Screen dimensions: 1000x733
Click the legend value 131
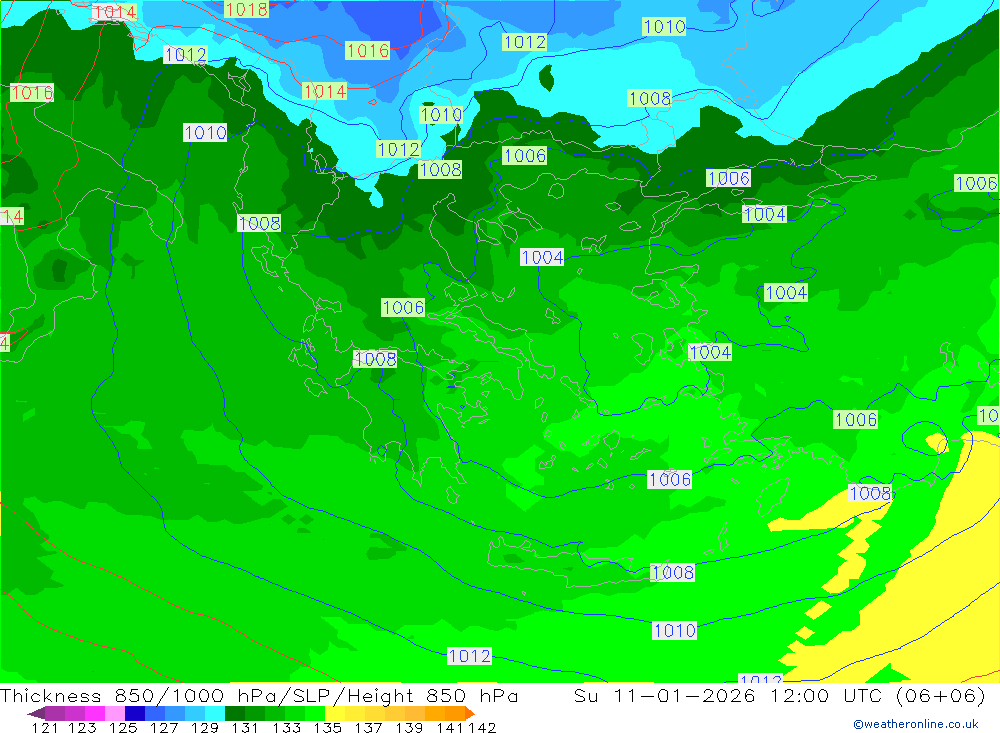coord(245,727)
